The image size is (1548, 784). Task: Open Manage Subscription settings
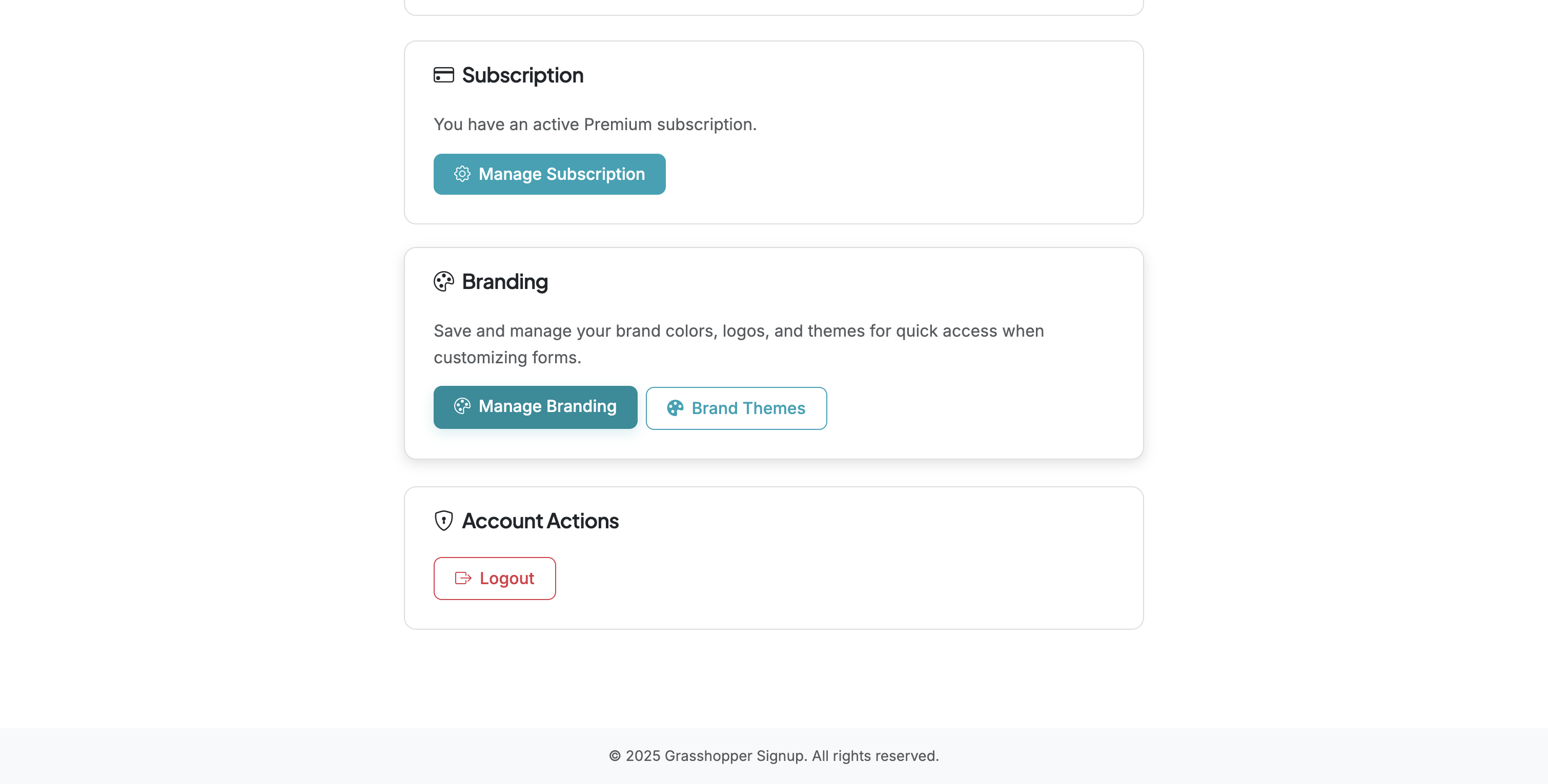(x=548, y=174)
